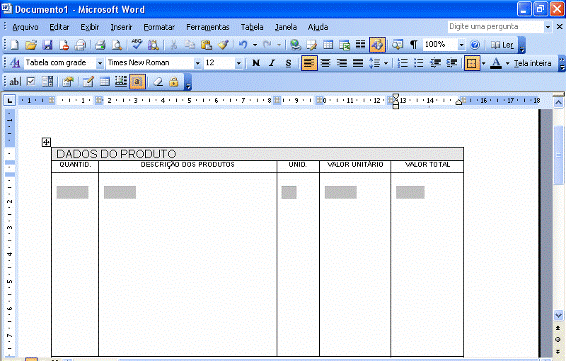Click the Paste clipboard icon

pos(206,45)
